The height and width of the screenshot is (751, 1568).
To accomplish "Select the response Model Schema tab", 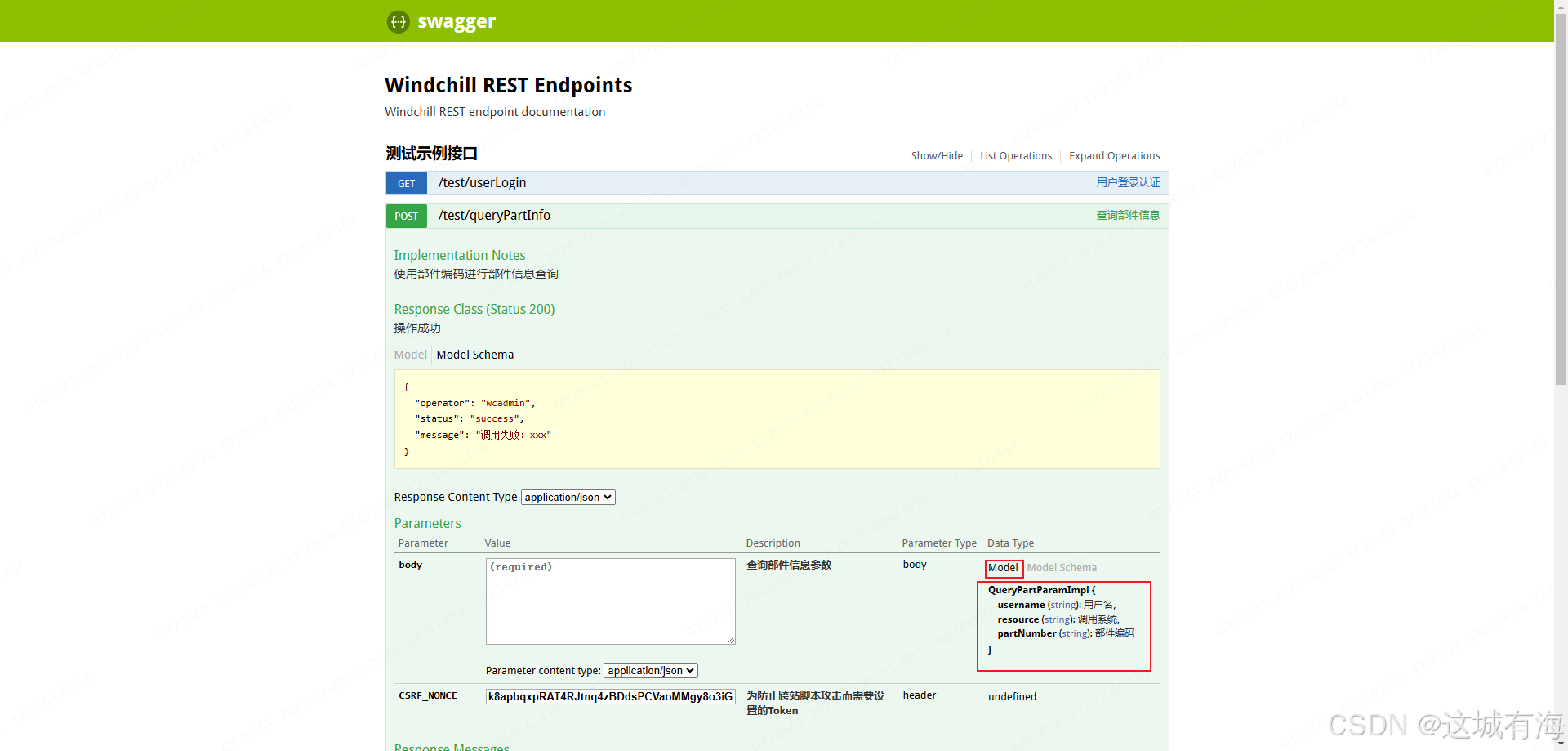I will 475,355.
